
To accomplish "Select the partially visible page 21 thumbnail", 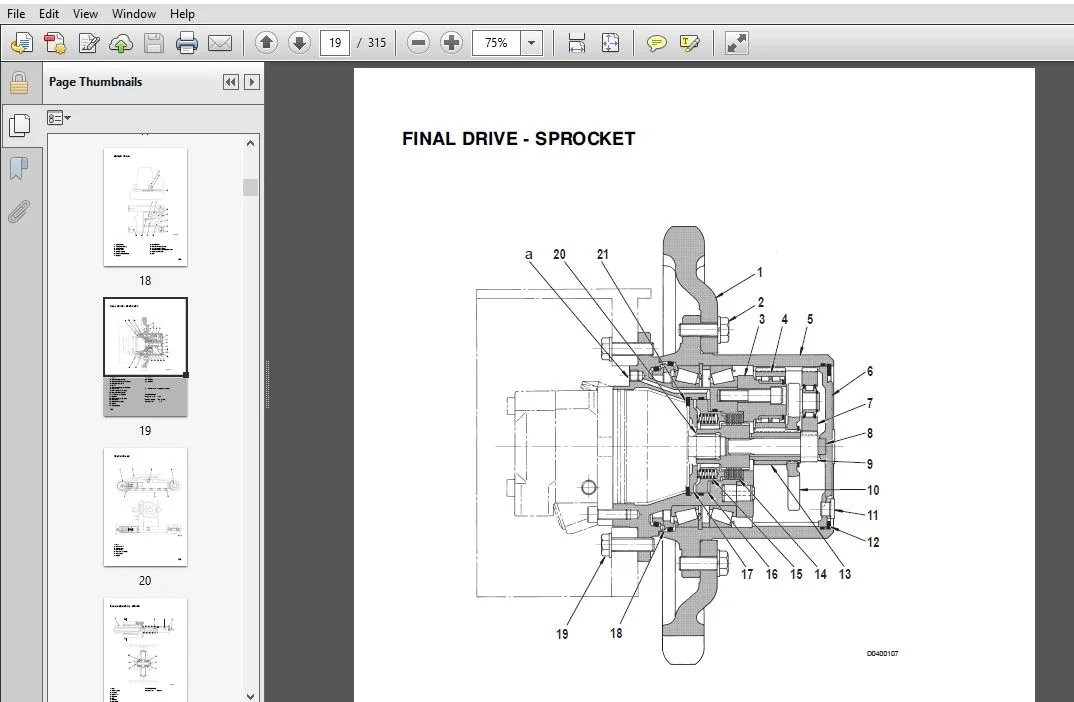I will pos(145,649).
